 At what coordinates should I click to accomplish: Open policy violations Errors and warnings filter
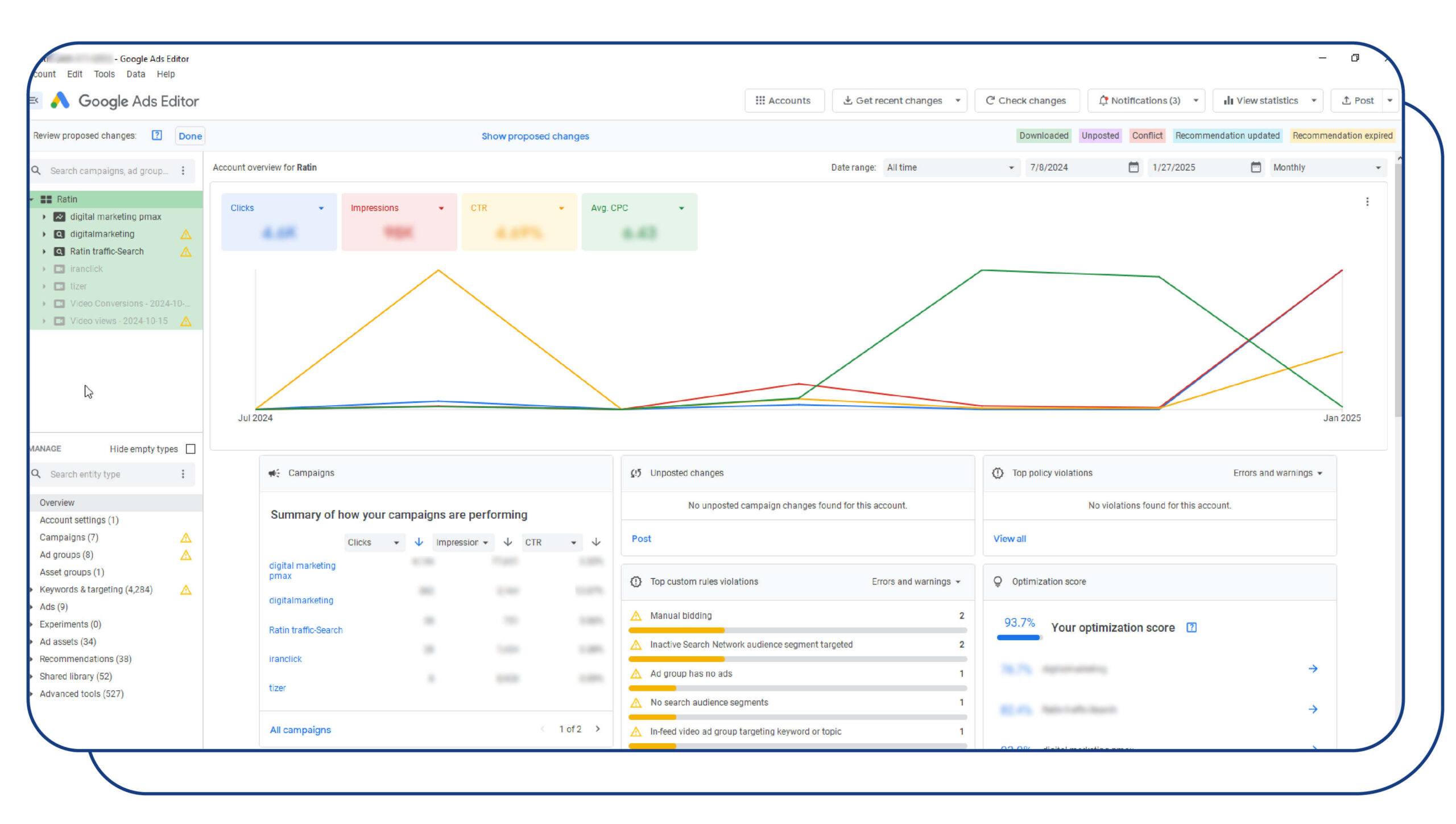pyautogui.click(x=1277, y=473)
